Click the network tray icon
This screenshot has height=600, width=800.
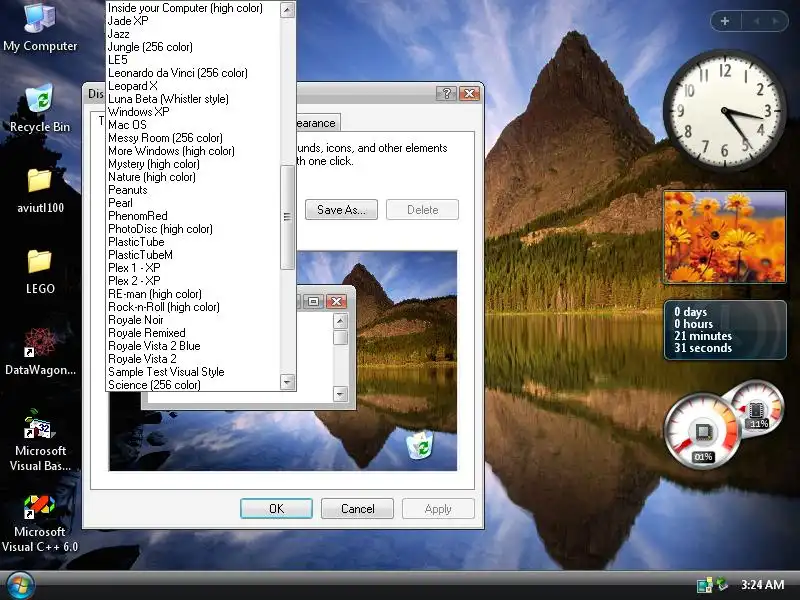point(705,585)
